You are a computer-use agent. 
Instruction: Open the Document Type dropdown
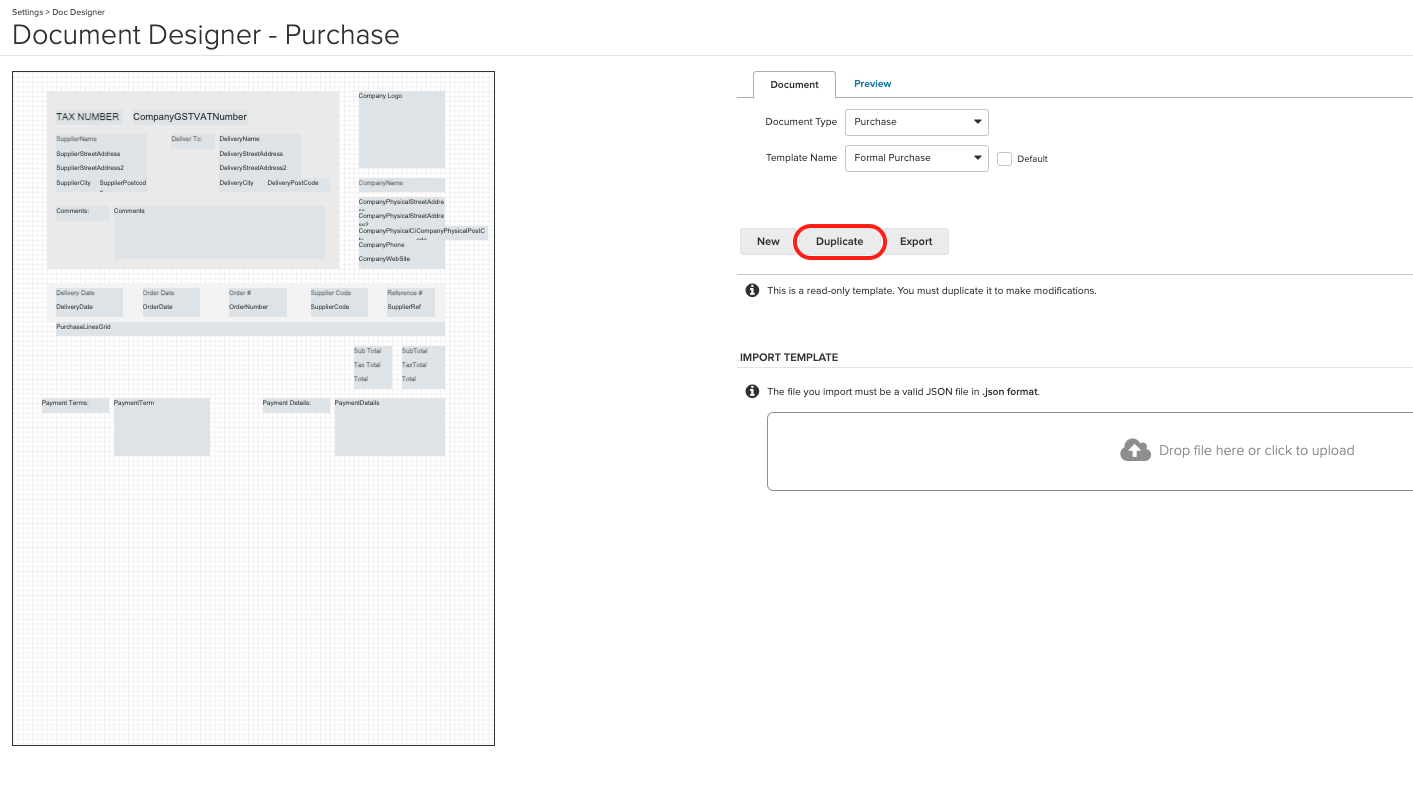(x=916, y=122)
